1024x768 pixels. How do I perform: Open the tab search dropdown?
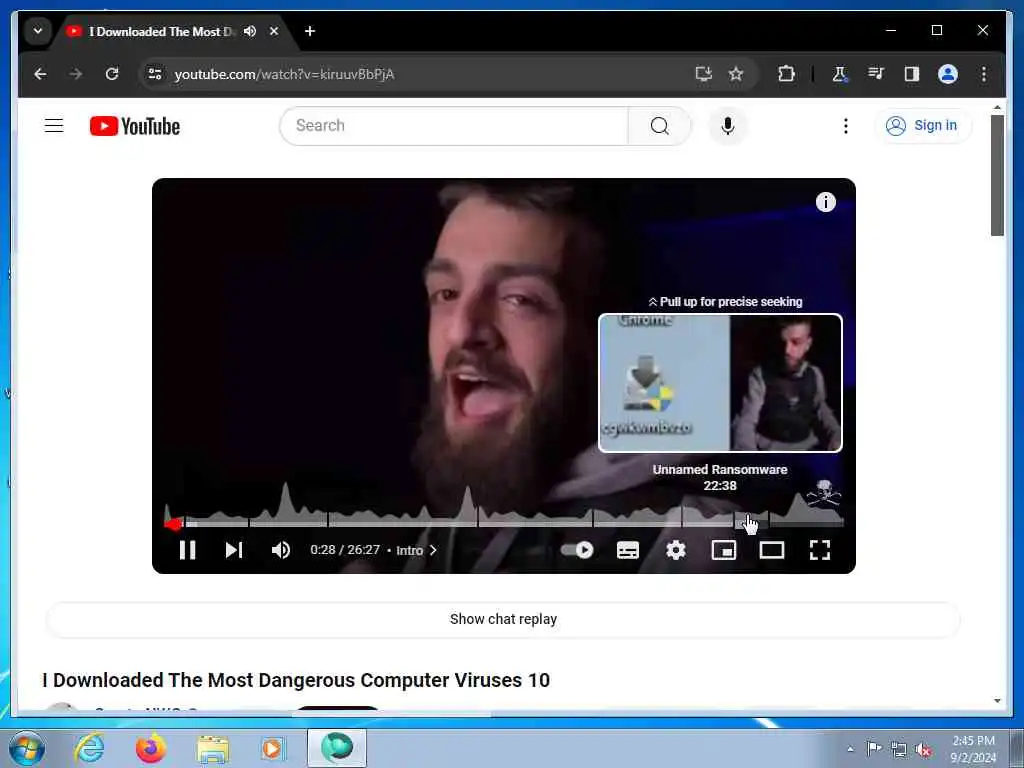(x=38, y=31)
